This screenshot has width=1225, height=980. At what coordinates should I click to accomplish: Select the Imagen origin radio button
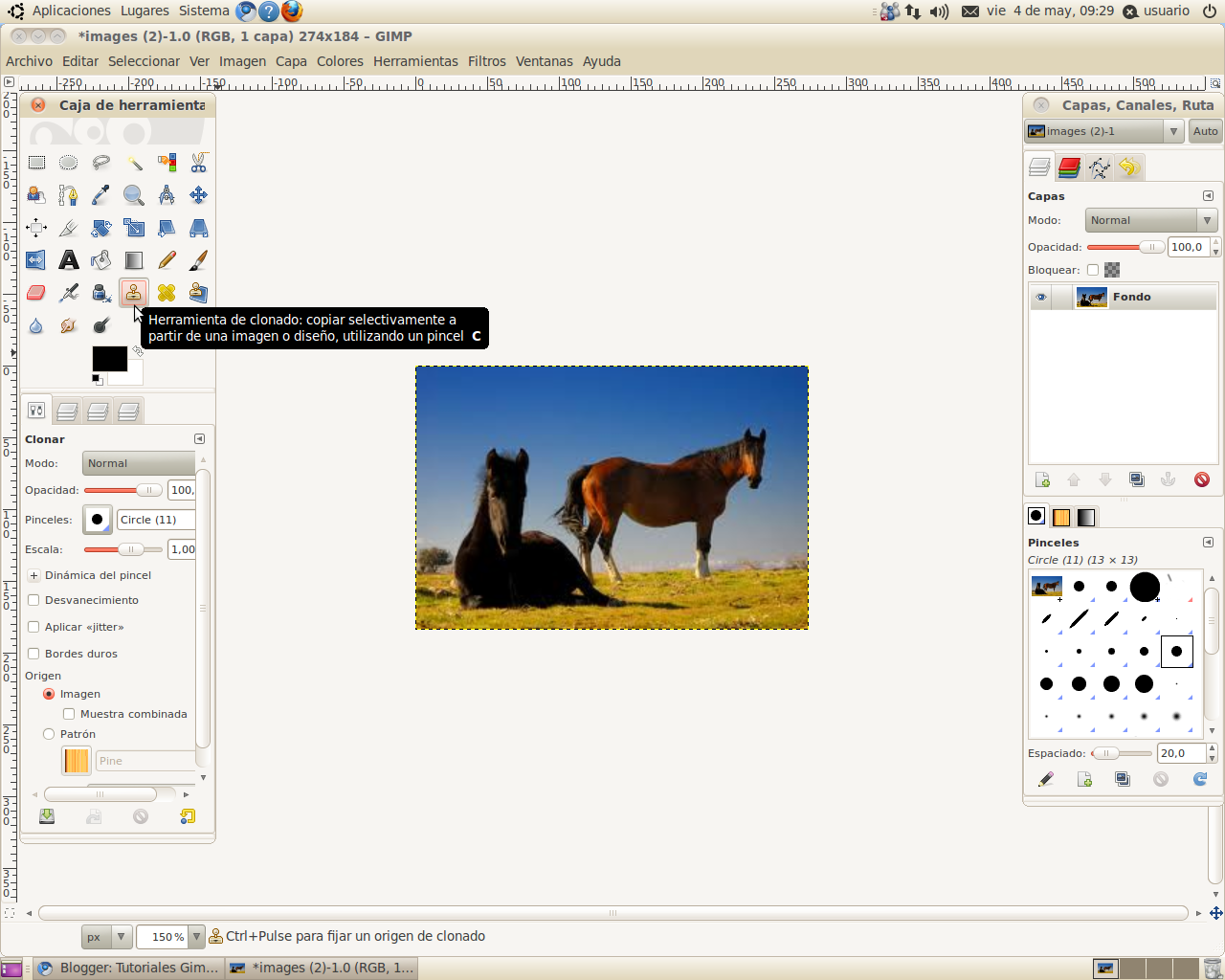click(x=49, y=694)
